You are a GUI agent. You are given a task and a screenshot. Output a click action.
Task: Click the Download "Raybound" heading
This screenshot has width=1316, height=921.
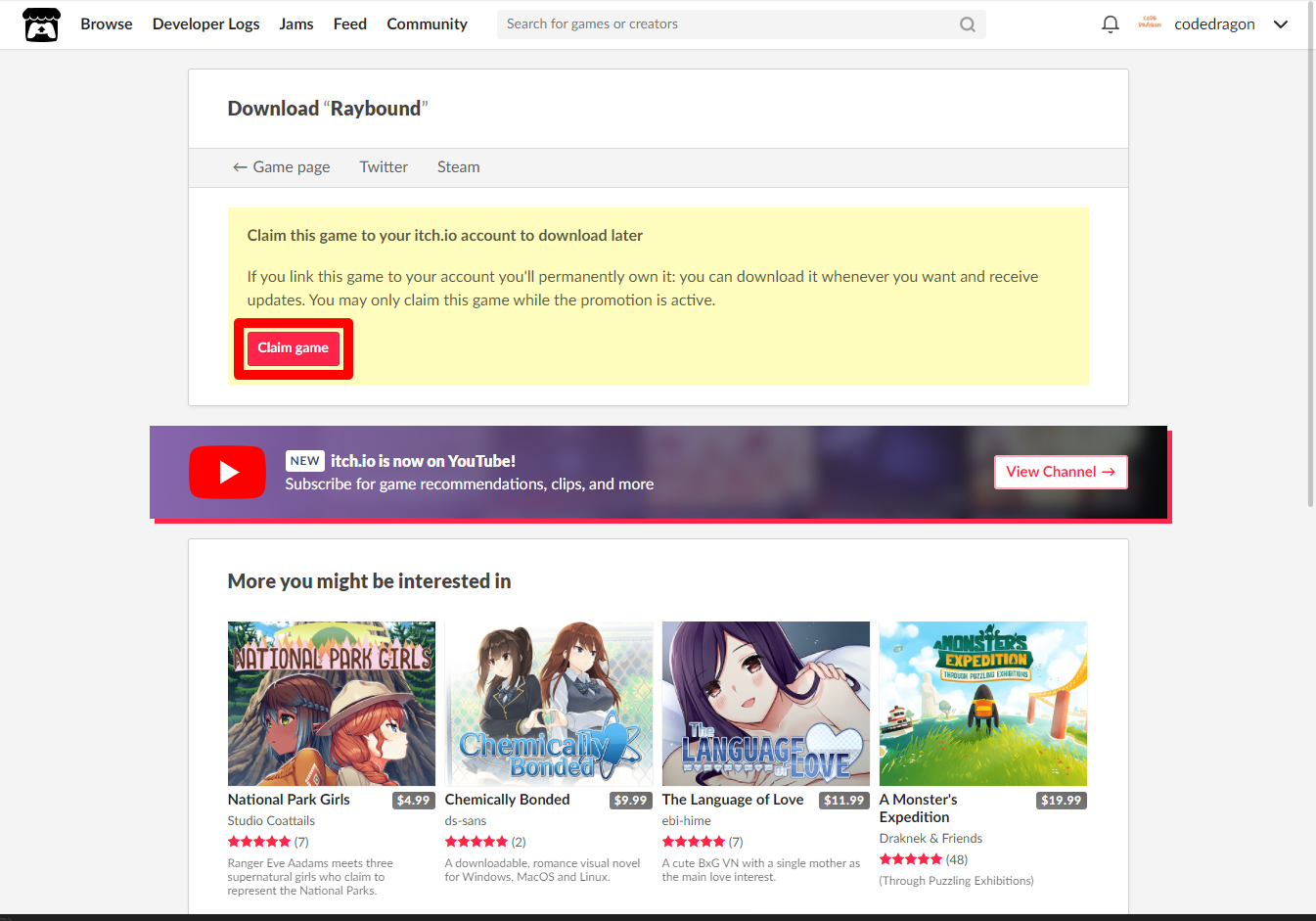click(x=328, y=109)
